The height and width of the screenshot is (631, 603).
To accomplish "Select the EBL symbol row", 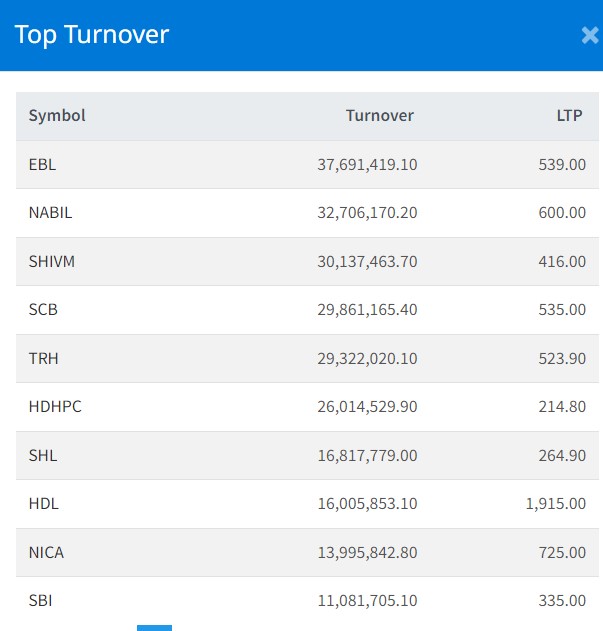I will 43,164.
